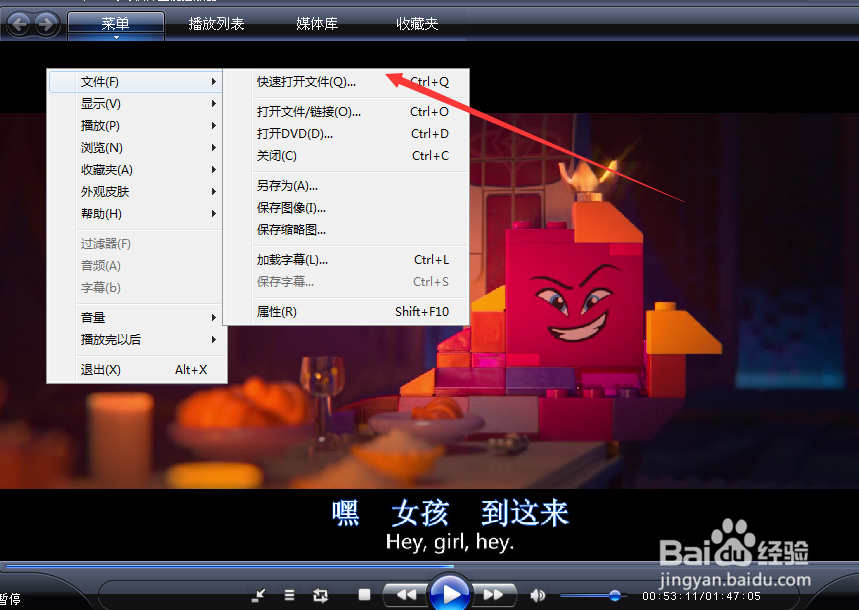Click the forward navigation arrow
The height and width of the screenshot is (610, 859).
click(47, 24)
